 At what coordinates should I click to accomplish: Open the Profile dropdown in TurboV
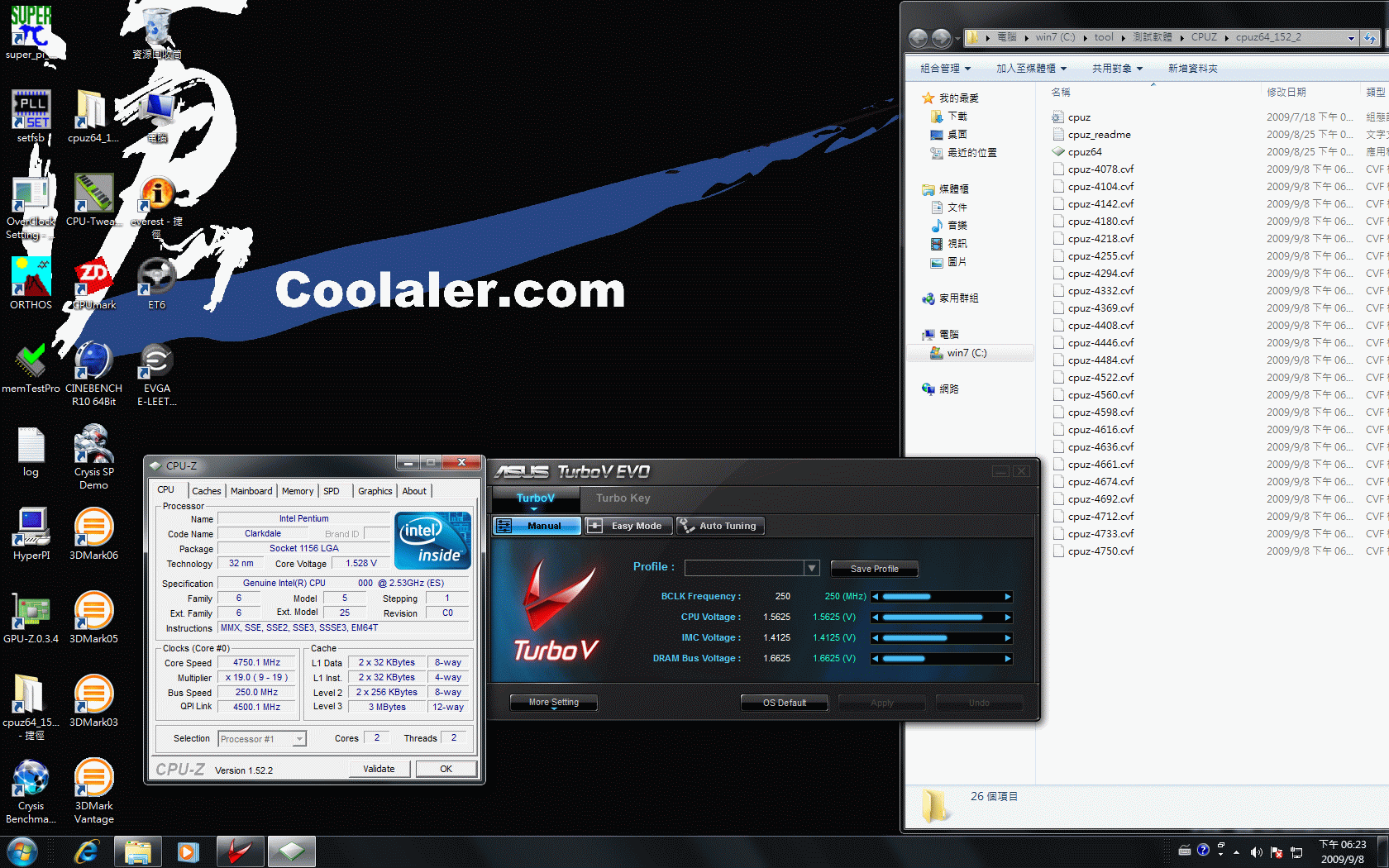coord(812,568)
